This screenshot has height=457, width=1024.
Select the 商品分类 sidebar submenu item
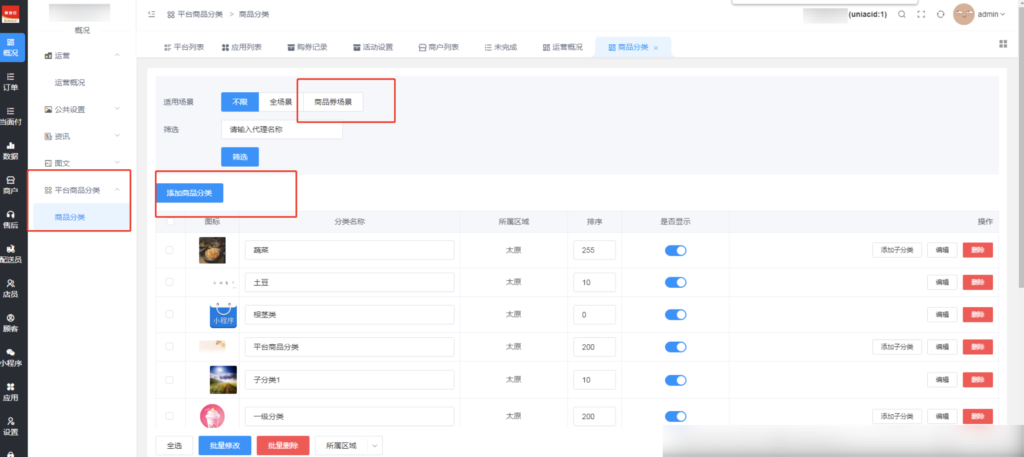point(82,217)
